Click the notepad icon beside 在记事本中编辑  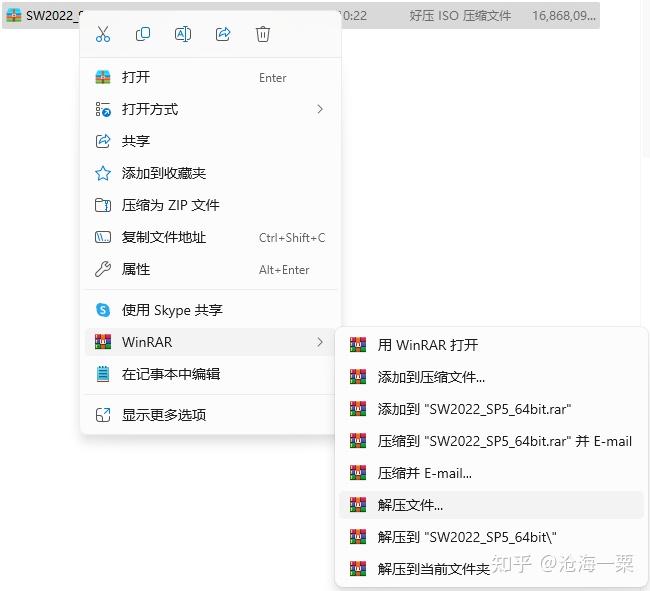[x=103, y=374]
